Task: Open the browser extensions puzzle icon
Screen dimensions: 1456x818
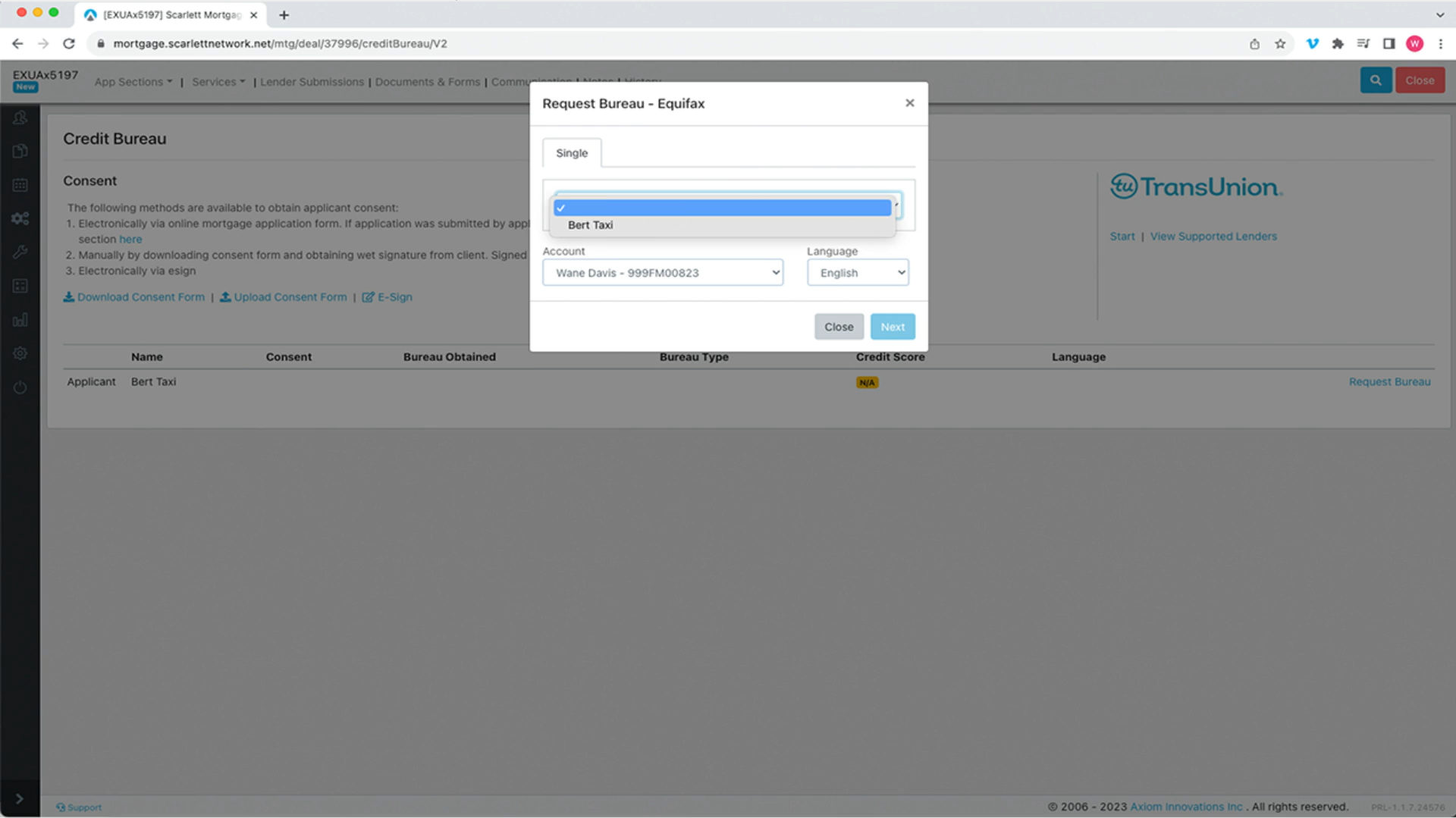Action: pyautogui.click(x=1338, y=44)
